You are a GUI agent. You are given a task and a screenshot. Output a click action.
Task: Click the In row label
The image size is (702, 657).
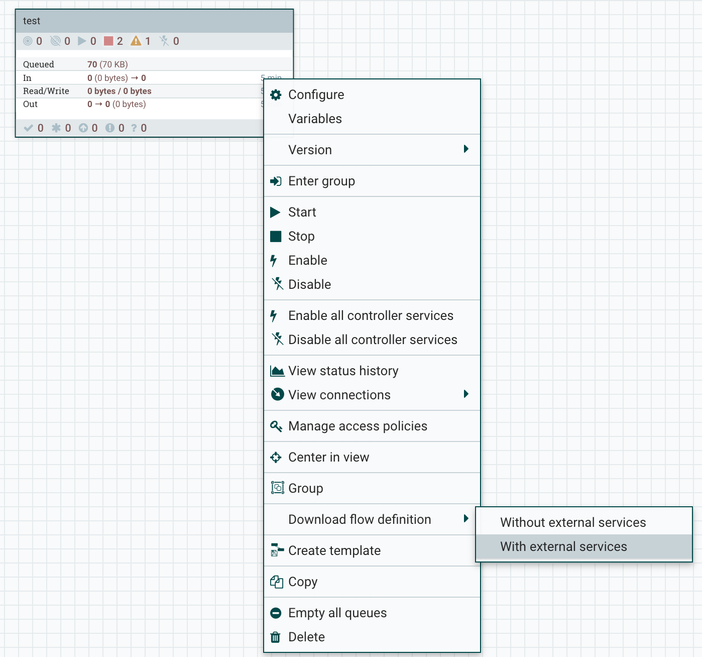27,78
